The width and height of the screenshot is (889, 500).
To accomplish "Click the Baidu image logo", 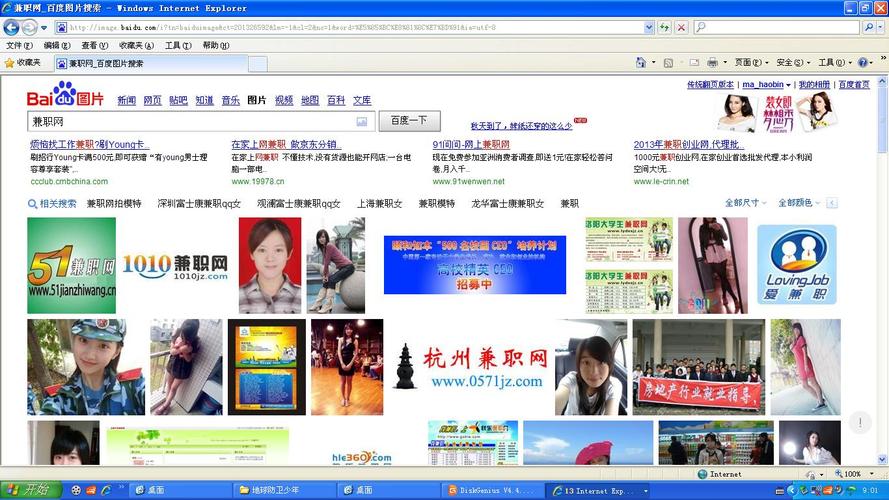I will click(x=65, y=97).
